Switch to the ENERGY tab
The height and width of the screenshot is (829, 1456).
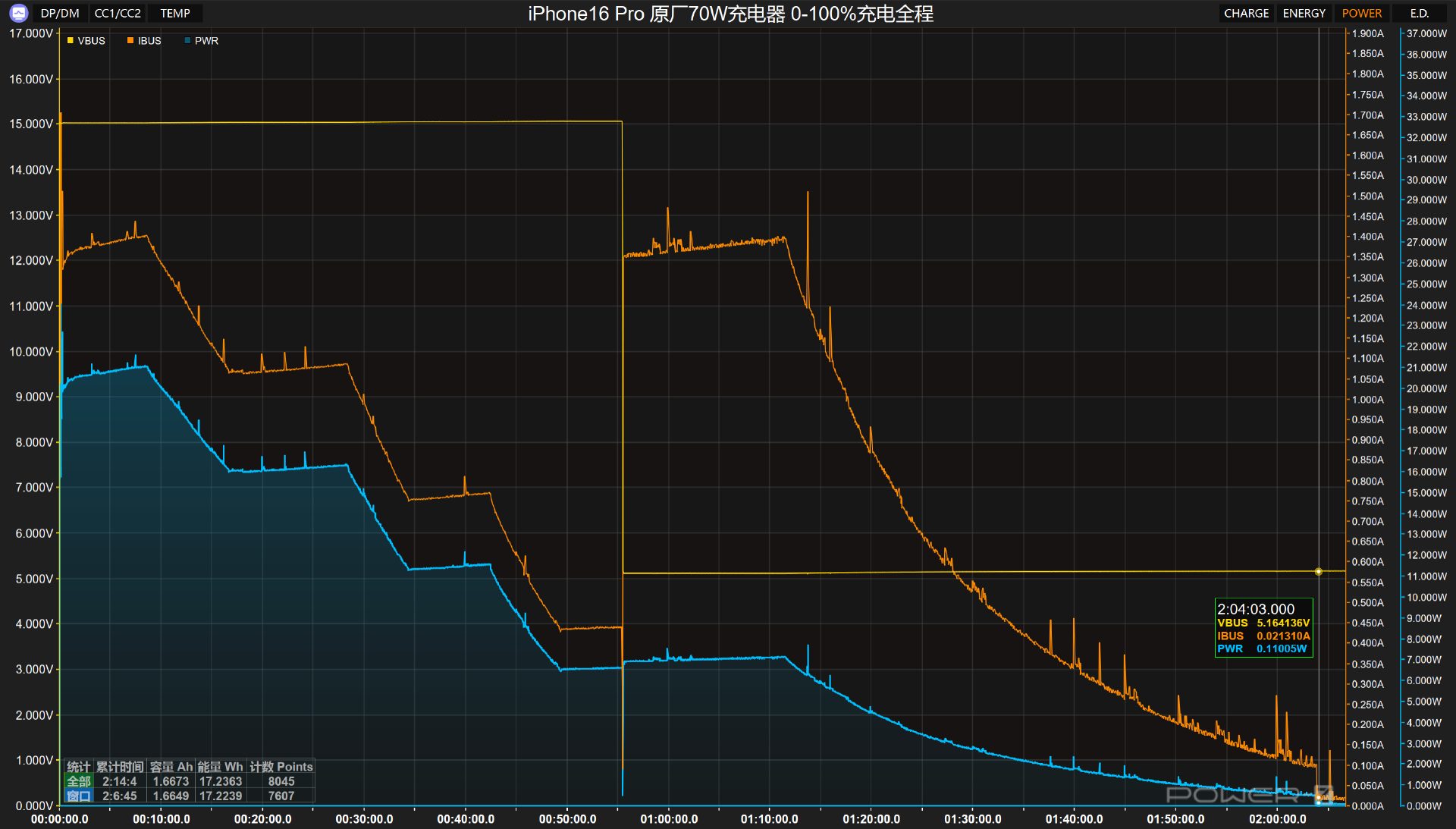(x=1304, y=13)
